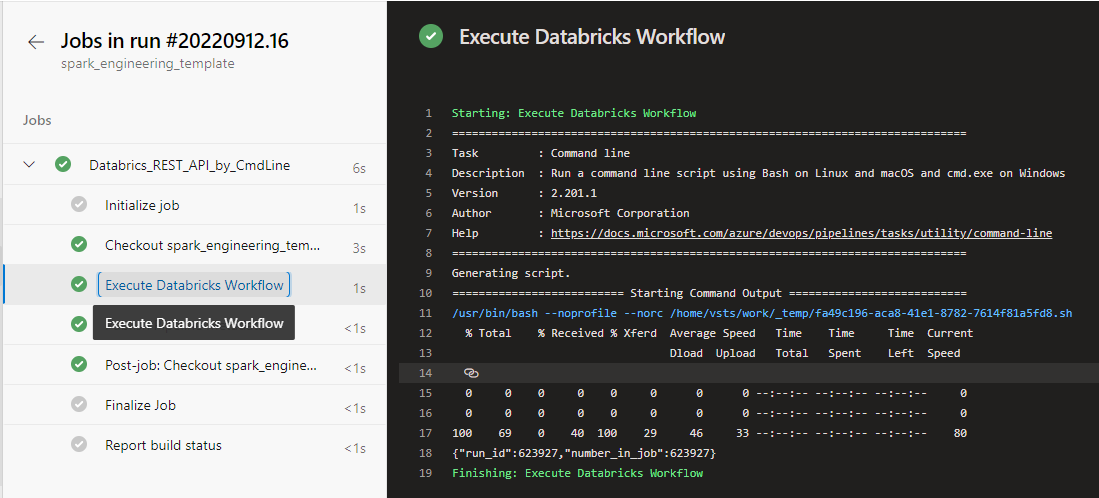Click the Starting Command Output line
This screenshot has width=1099, height=498.
pos(709,293)
